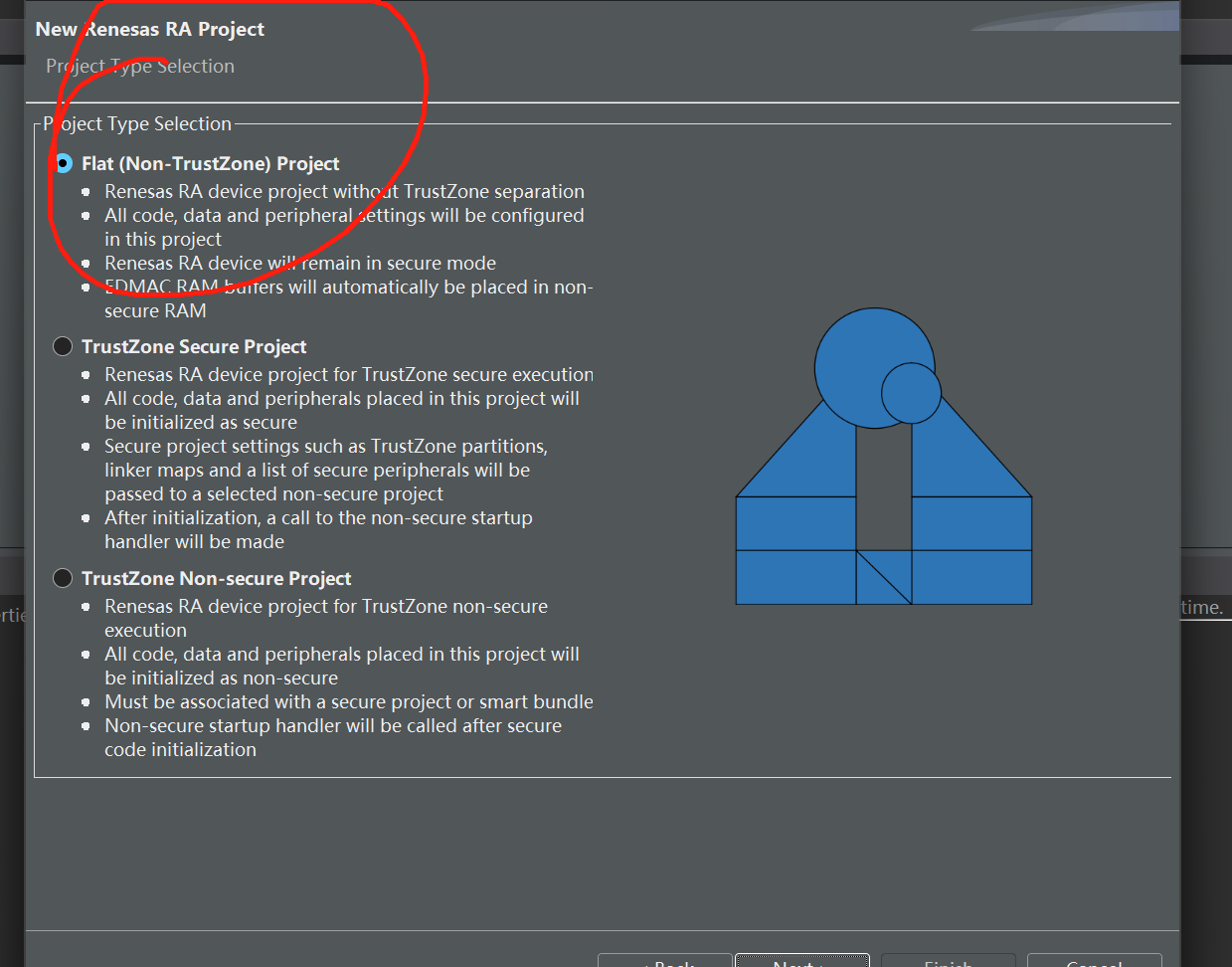Click the "be initialized as secure" line
This screenshot has height=967, width=1232.
[201, 422]
